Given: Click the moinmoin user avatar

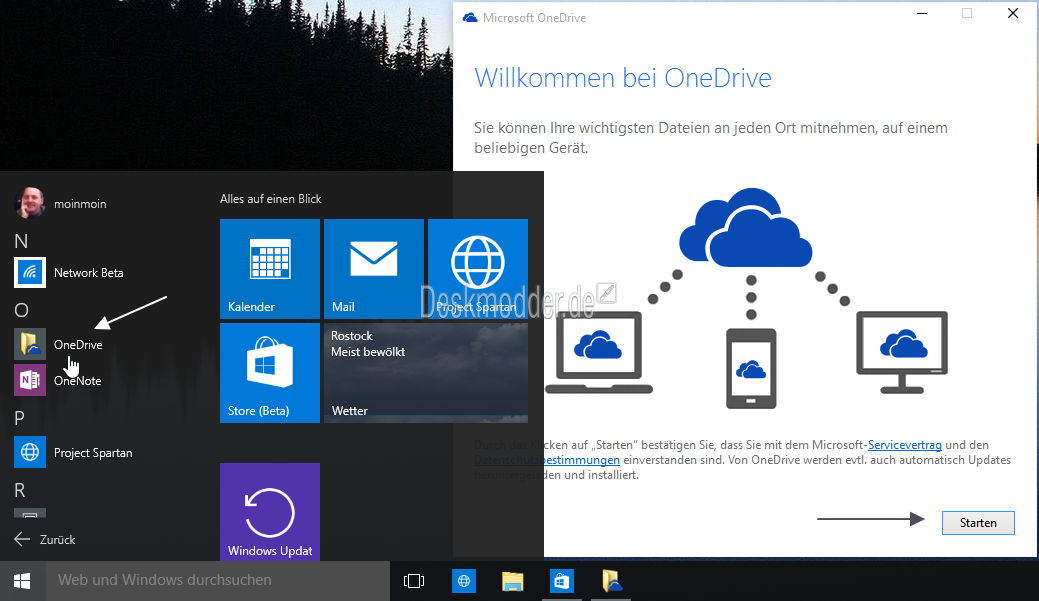Looking at the screenshot, I should coord(30,203).
